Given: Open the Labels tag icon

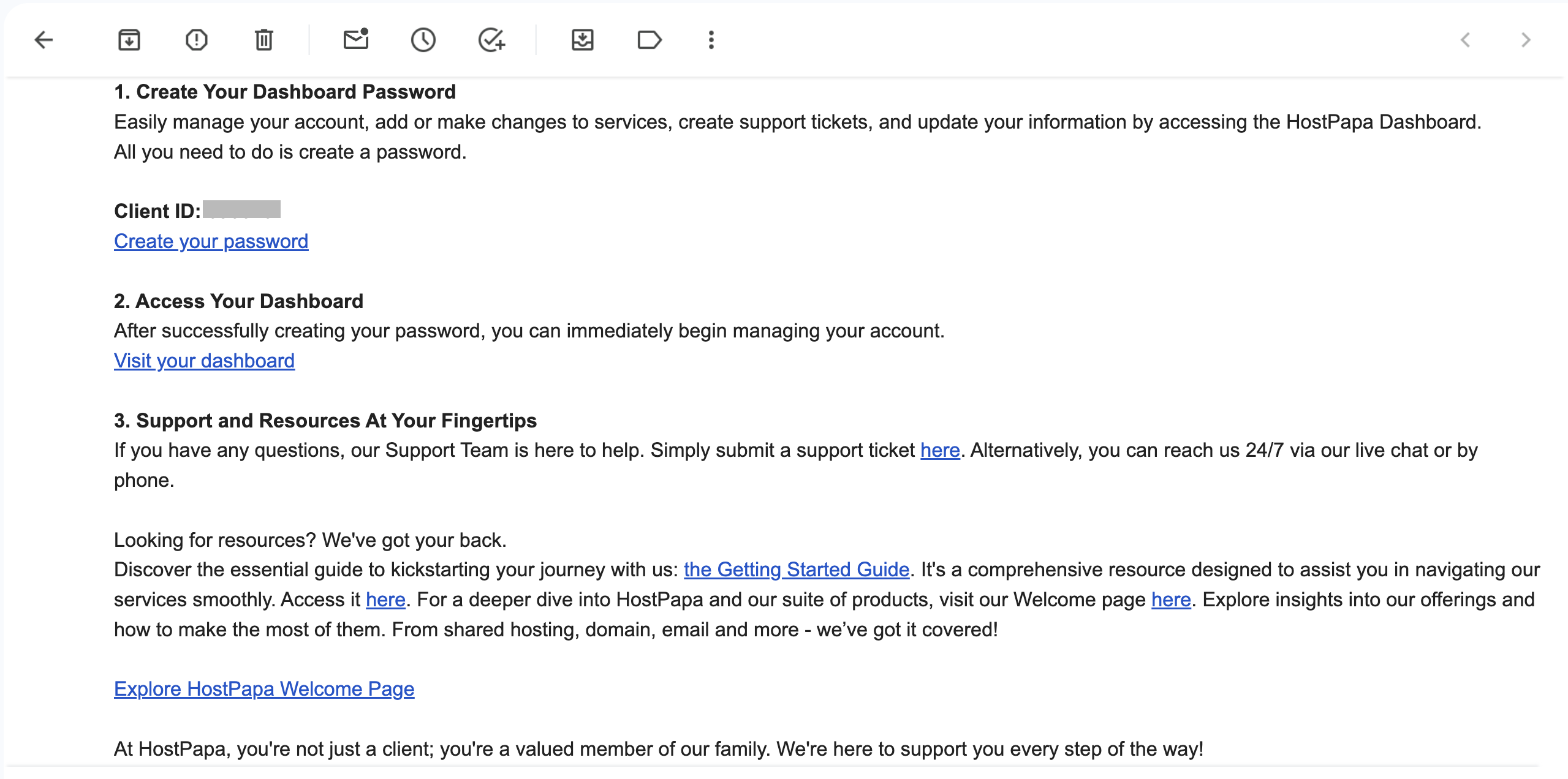Looking at the screenshot, I should pyautogui.click(x=650, y=40).
